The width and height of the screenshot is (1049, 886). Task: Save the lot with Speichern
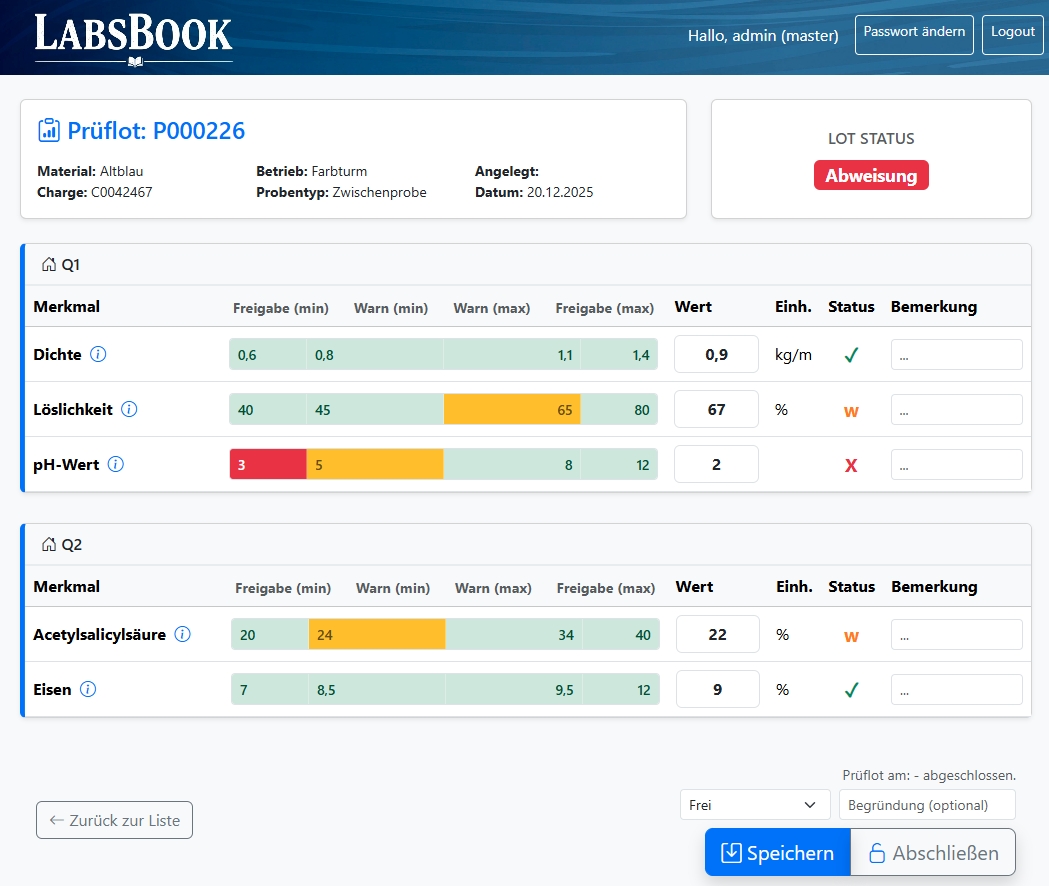click(x=777, y=852)
